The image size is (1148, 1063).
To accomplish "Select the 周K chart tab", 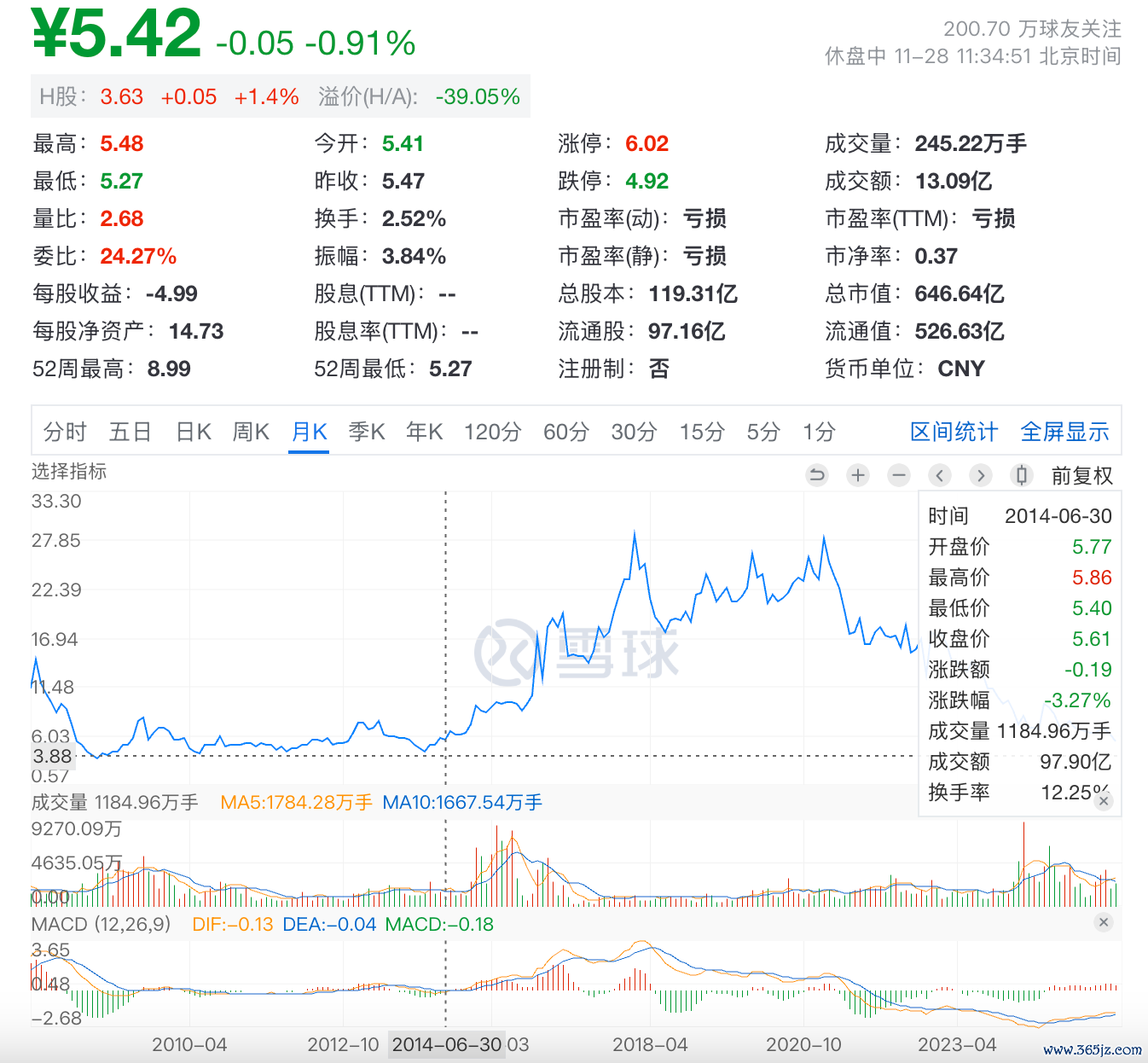I will click(251, 433).
